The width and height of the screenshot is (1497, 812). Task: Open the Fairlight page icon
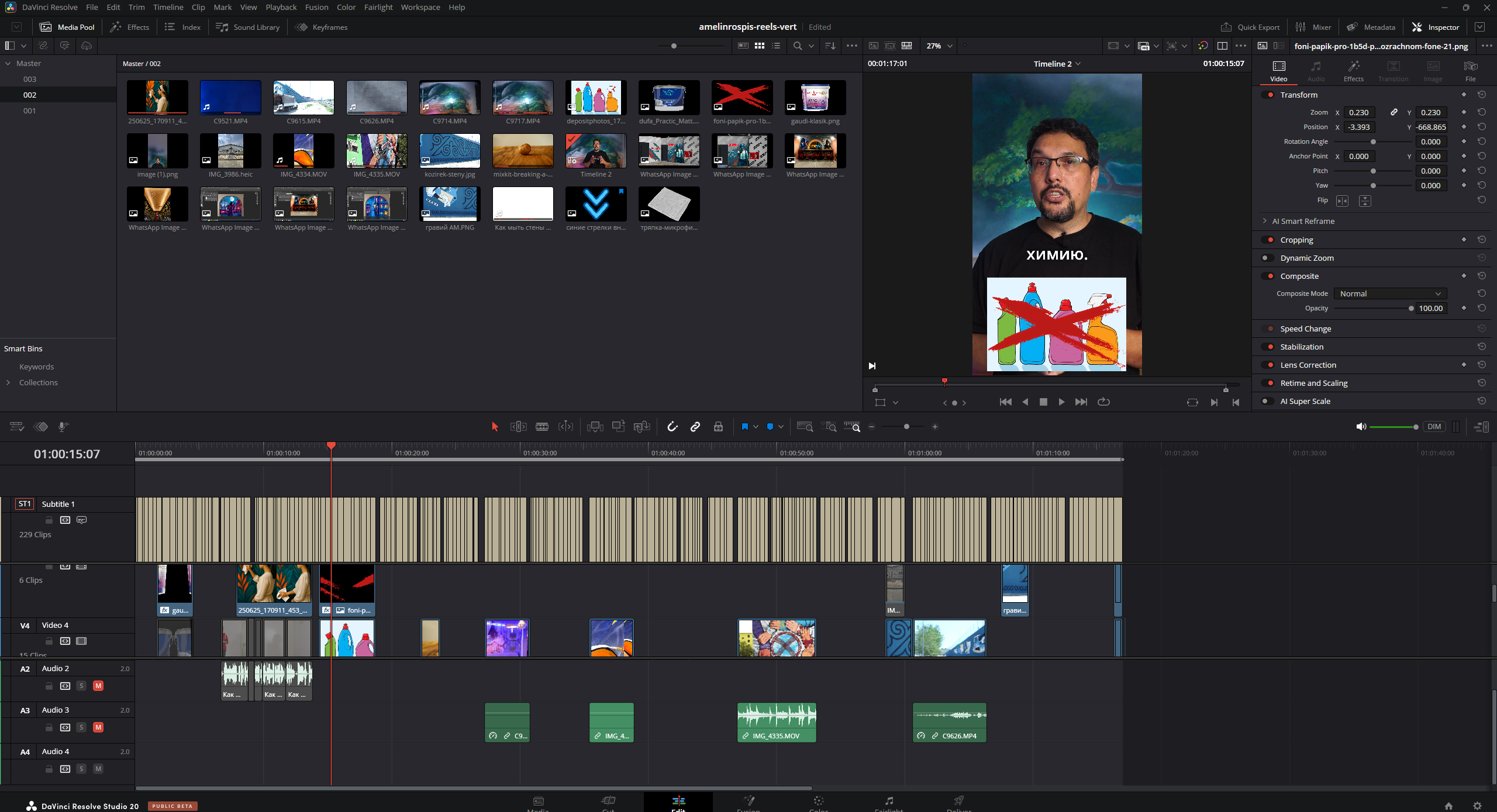[x=889, y=801]
